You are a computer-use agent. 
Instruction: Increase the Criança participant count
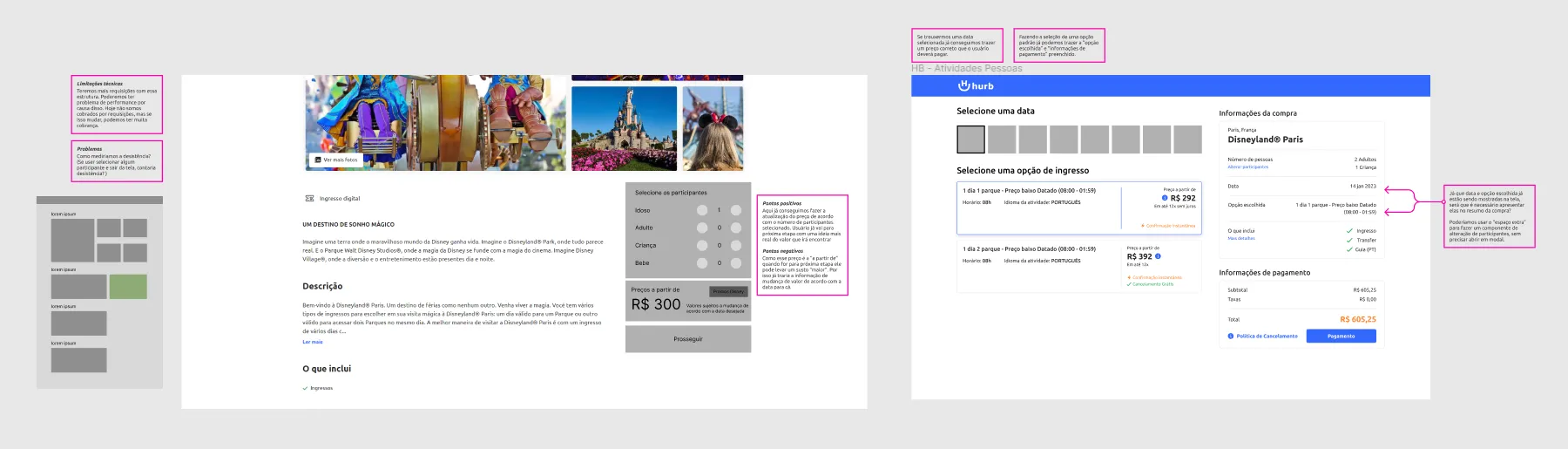[x=736, y=245]
